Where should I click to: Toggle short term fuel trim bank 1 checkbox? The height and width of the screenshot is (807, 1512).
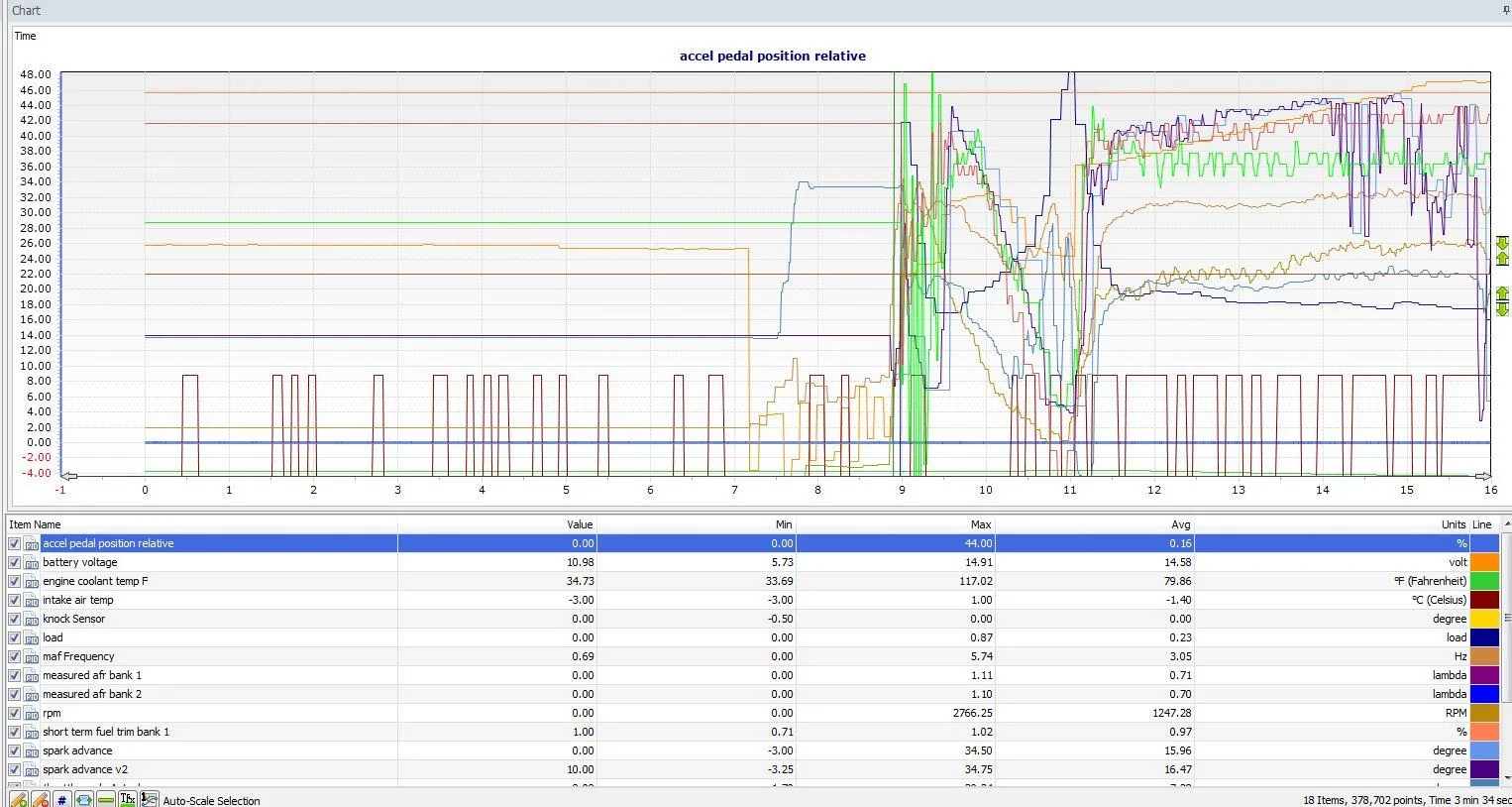point(14,732)
